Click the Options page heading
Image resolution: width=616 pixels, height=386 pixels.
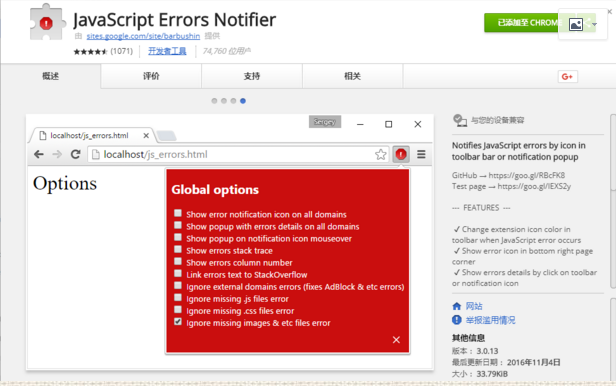point(65,184)
